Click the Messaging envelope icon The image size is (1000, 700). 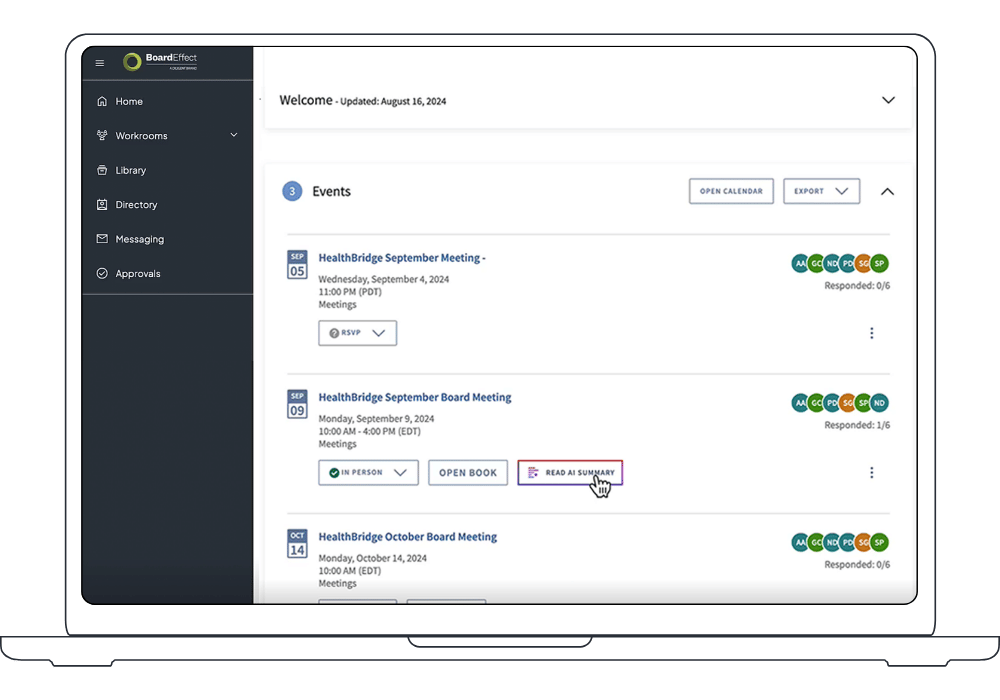click(102, 239)
